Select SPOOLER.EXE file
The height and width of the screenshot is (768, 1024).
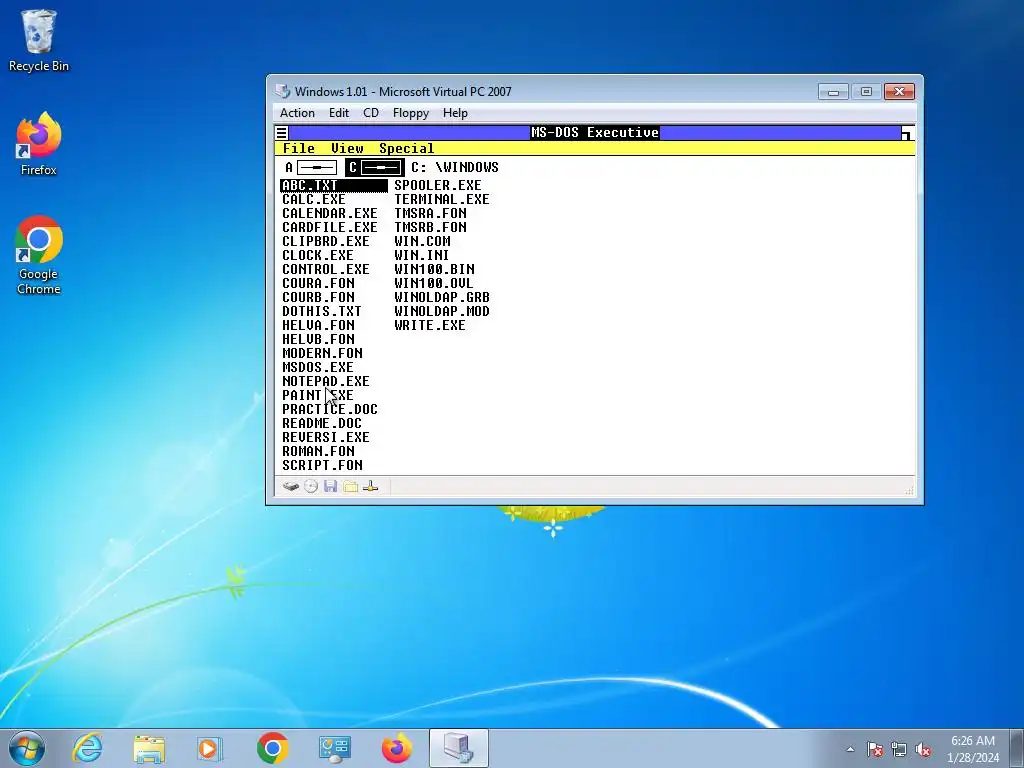[x=438, y=185]
